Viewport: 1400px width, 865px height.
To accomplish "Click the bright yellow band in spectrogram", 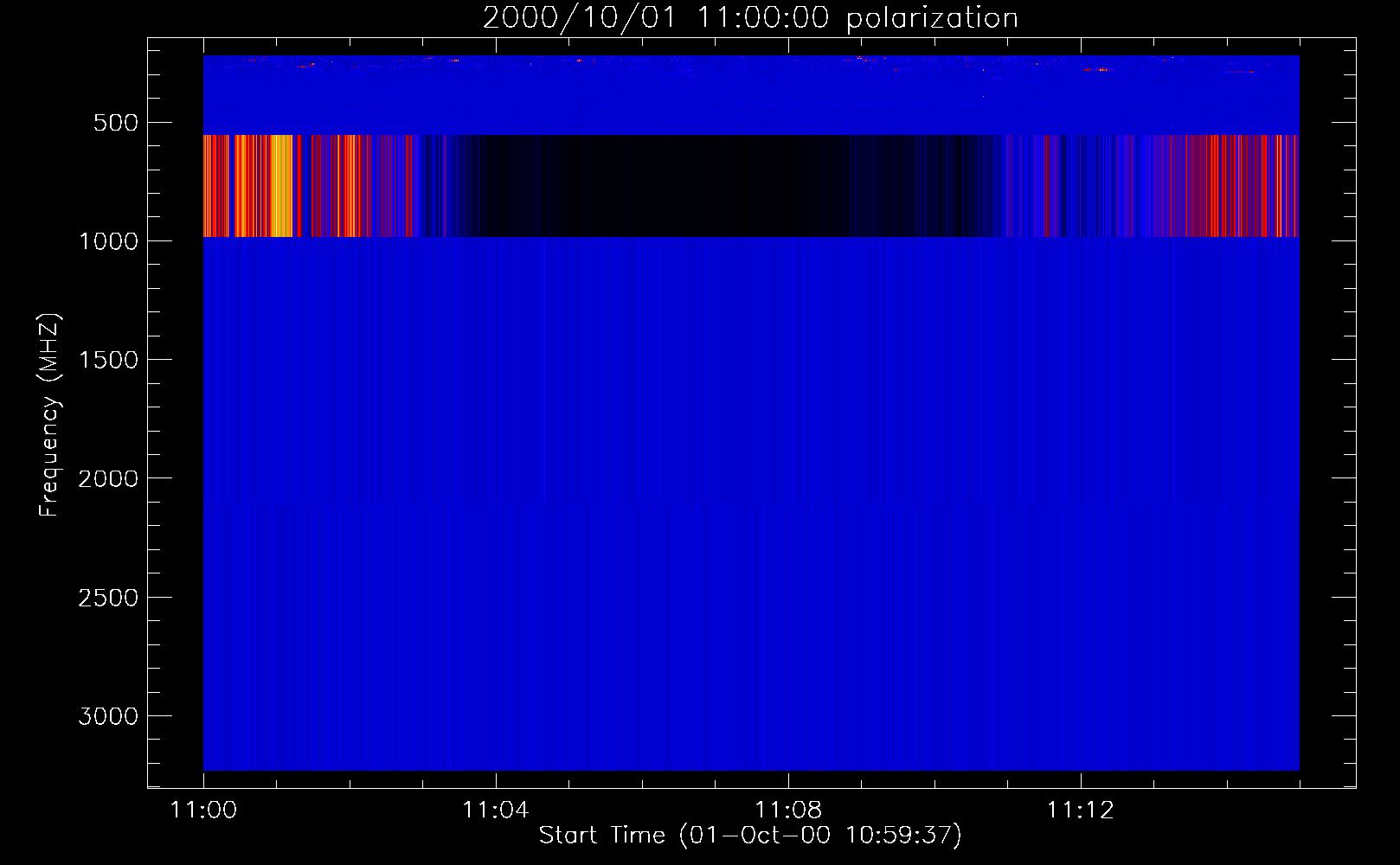I will 281,185.
